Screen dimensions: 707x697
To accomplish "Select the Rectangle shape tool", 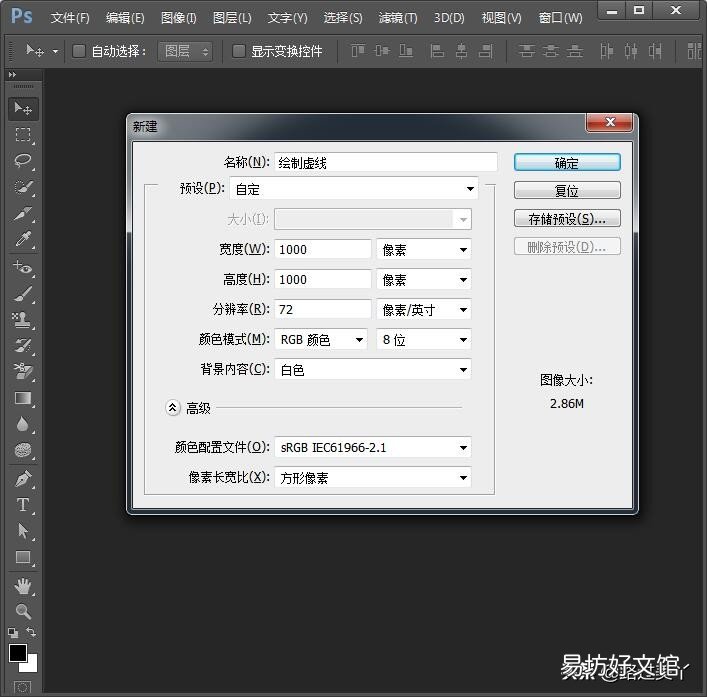I will pos(23,557).
